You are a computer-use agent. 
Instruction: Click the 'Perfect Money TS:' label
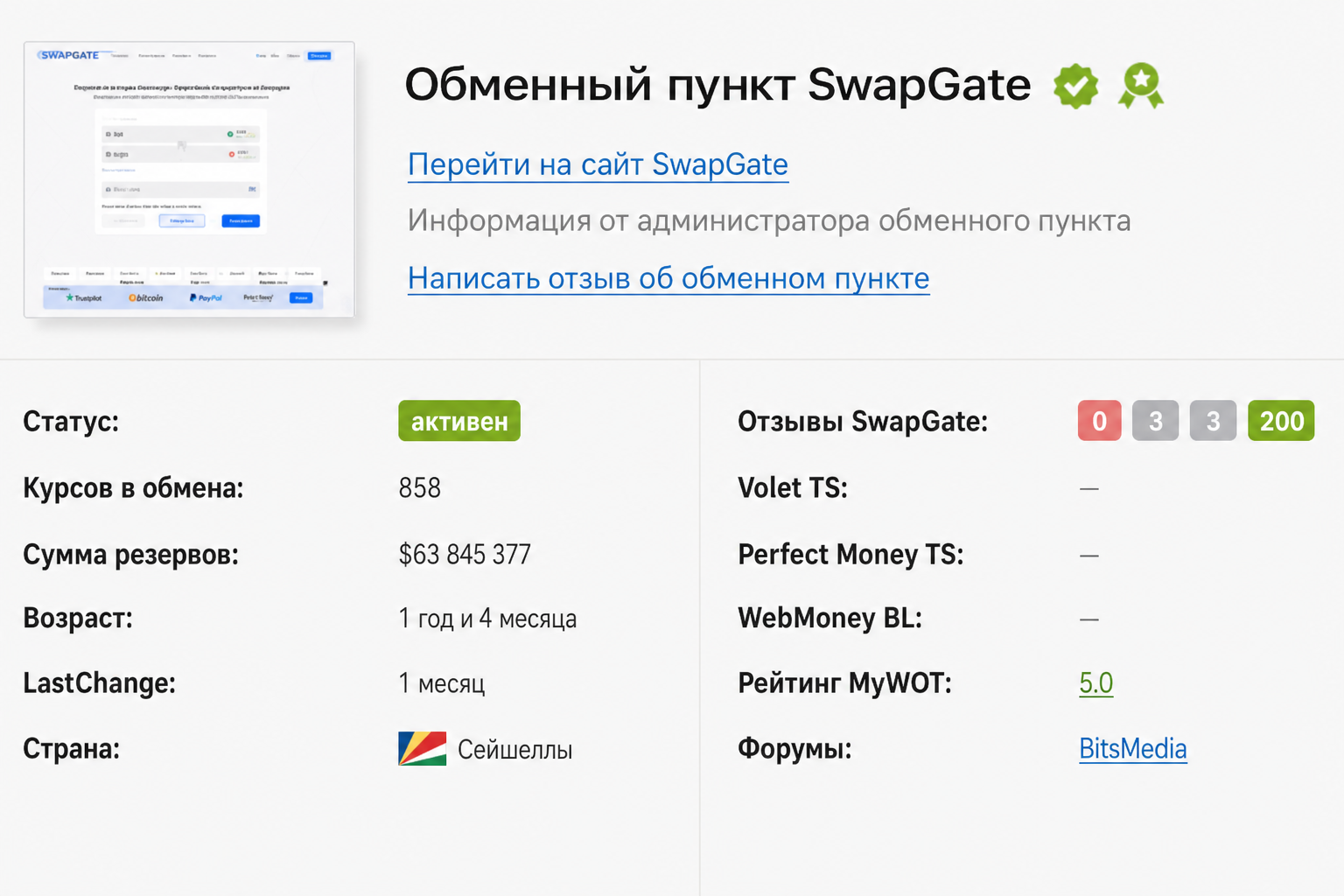850,555
